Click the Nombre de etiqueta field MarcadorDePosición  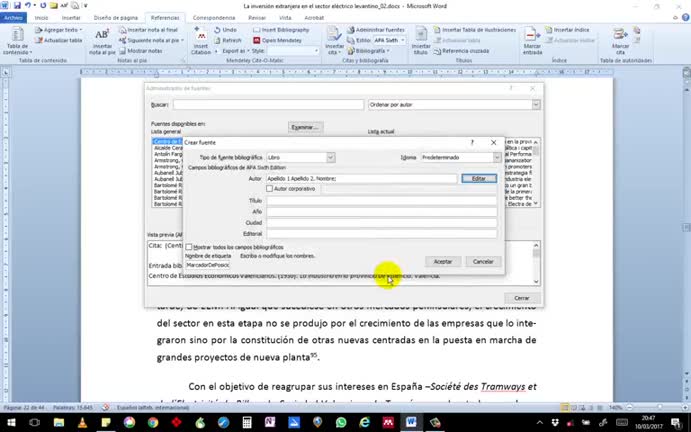(207, 265)
